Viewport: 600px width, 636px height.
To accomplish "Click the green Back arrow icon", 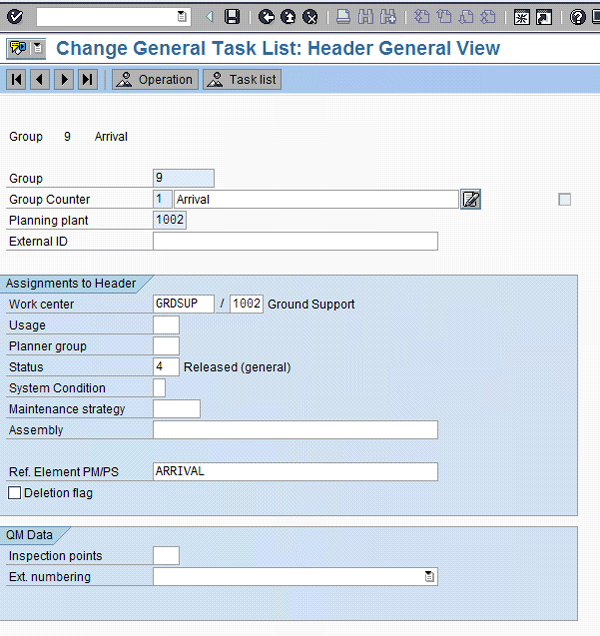I will (x=266, y=17).
